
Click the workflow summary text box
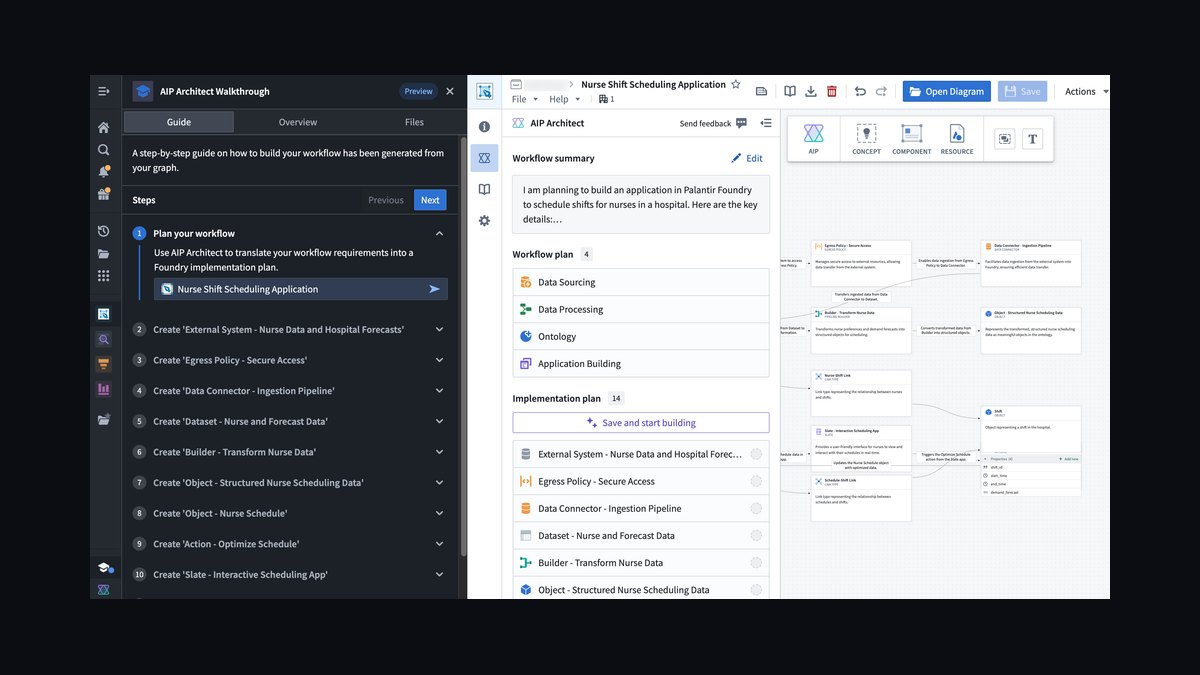641,204
